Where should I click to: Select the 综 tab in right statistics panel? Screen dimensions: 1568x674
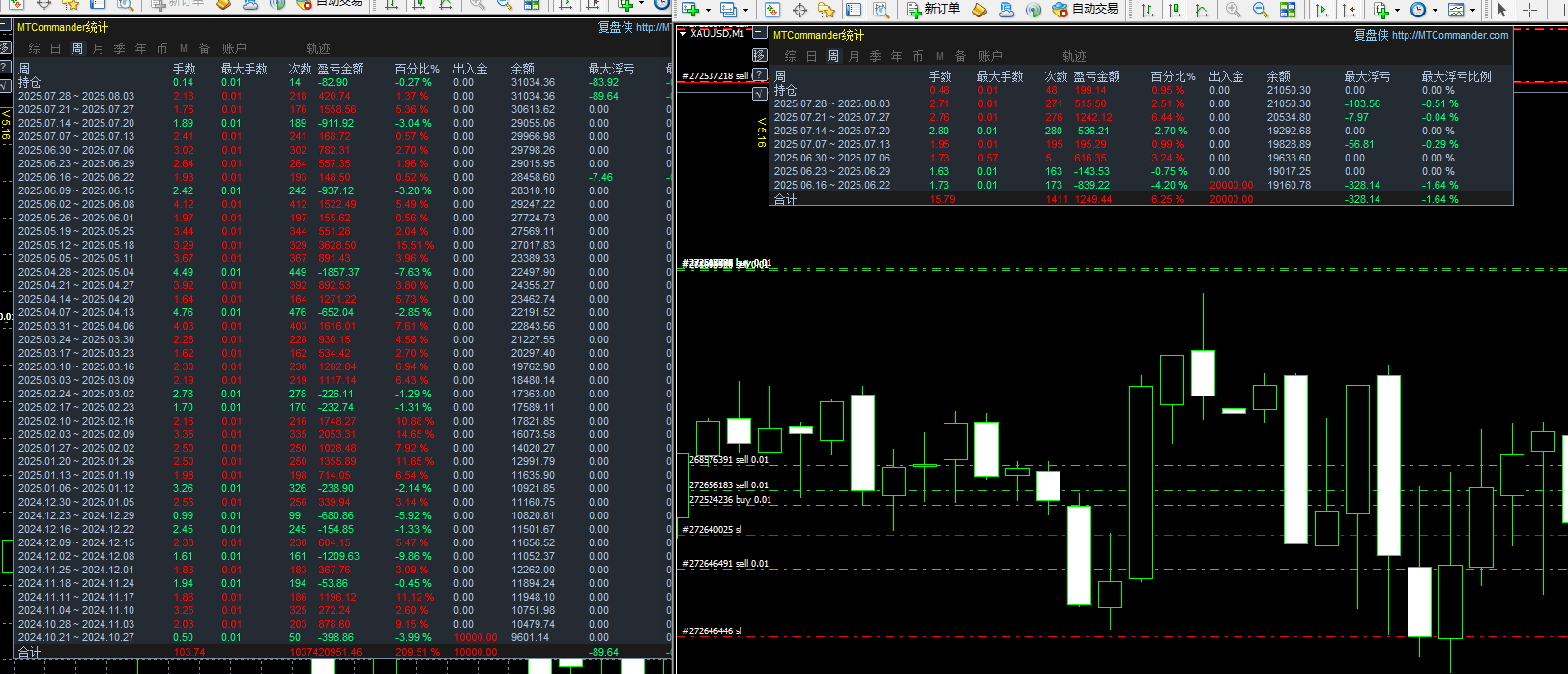tap(790, 56)
